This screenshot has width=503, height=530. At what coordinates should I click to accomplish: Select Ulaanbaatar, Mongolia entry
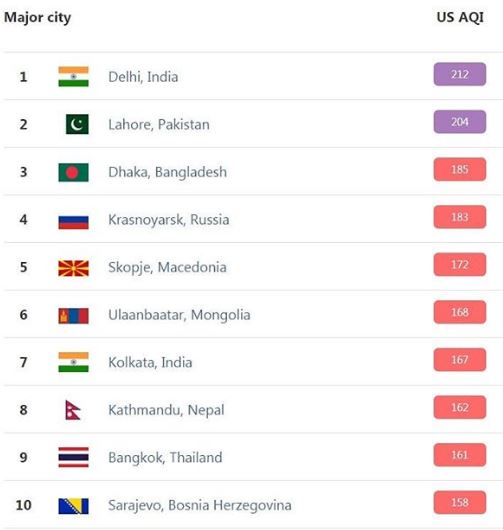coord(179,315)
